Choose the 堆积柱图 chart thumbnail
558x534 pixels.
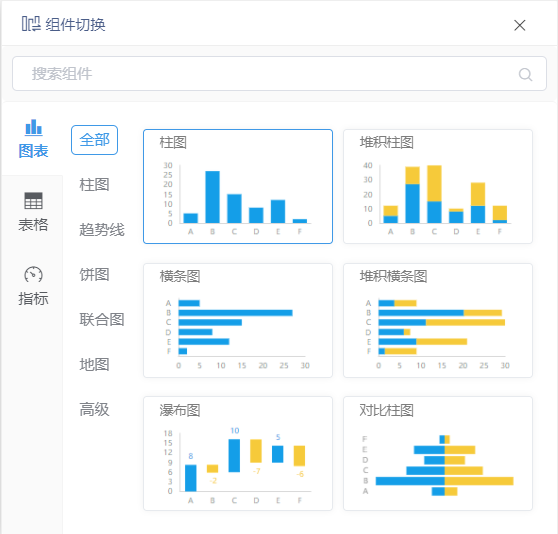coord(438,186)
